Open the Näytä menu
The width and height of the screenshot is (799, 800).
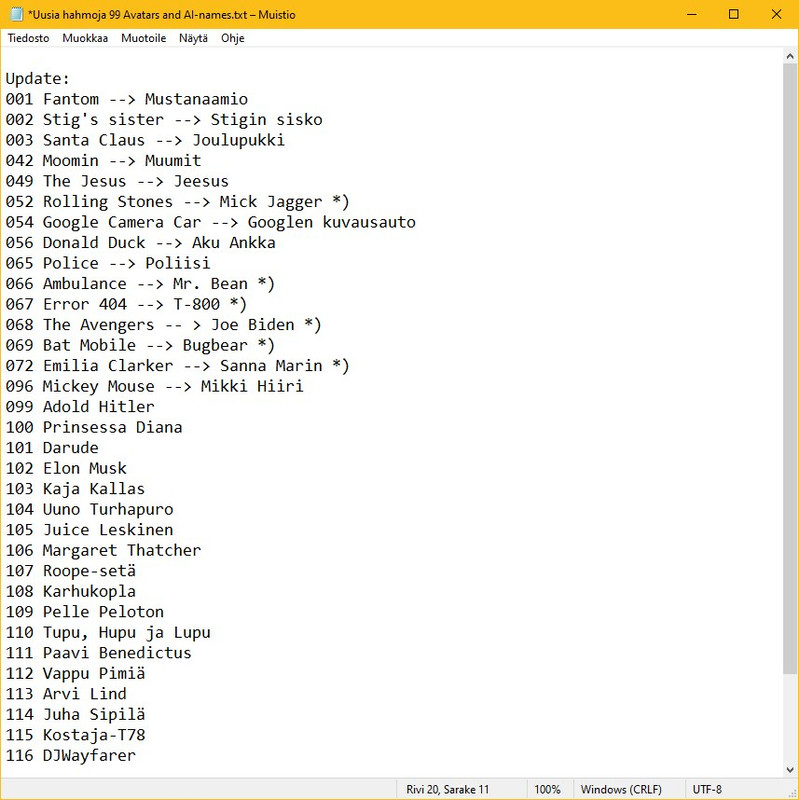coord(193,38)
